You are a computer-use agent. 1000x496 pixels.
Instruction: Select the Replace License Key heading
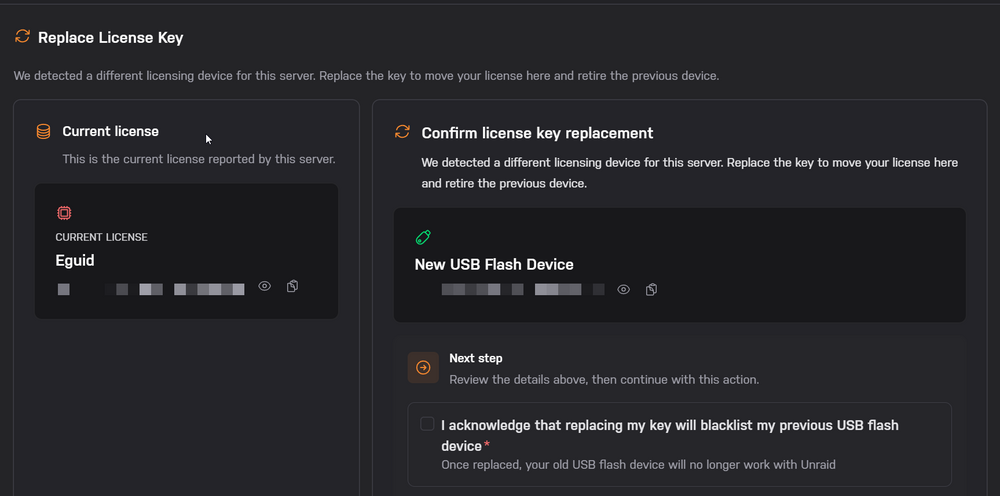[110, 38]
